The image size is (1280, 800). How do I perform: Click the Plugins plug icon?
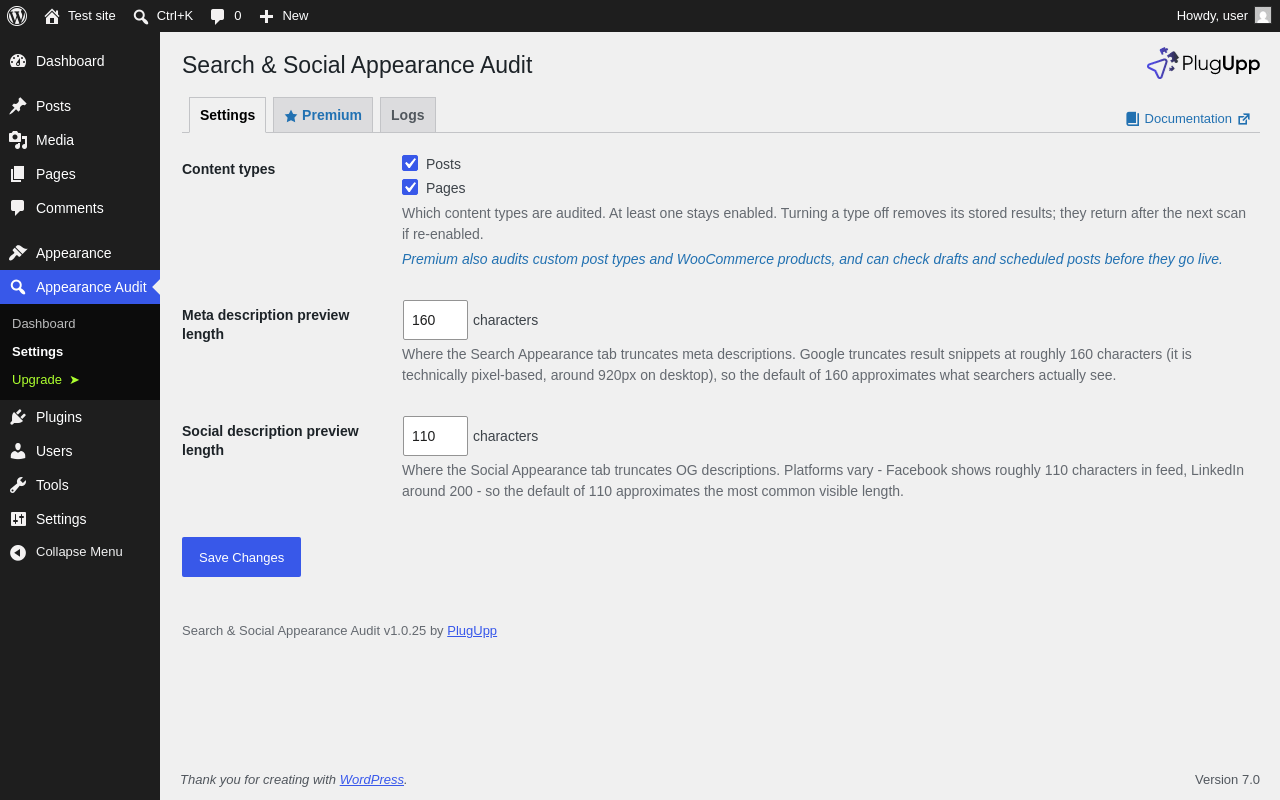18,417
